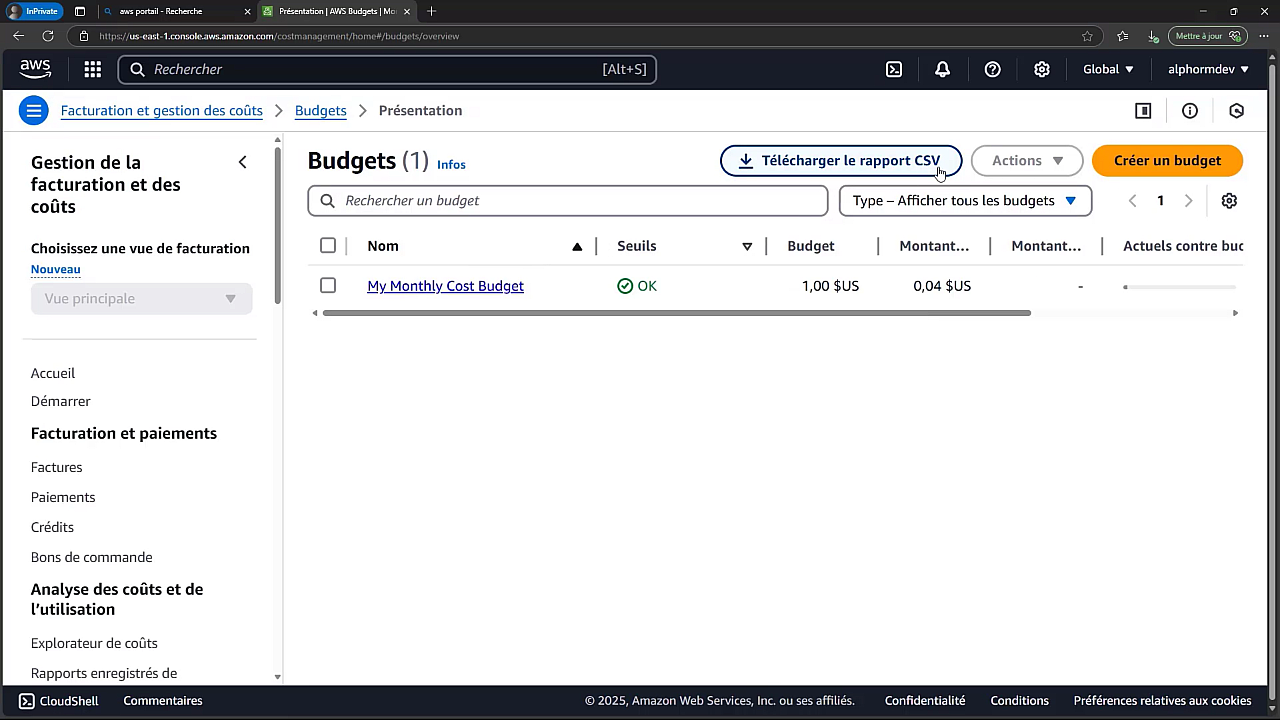Open the My Monthly Cost Budget link

(x=445, y=286)
